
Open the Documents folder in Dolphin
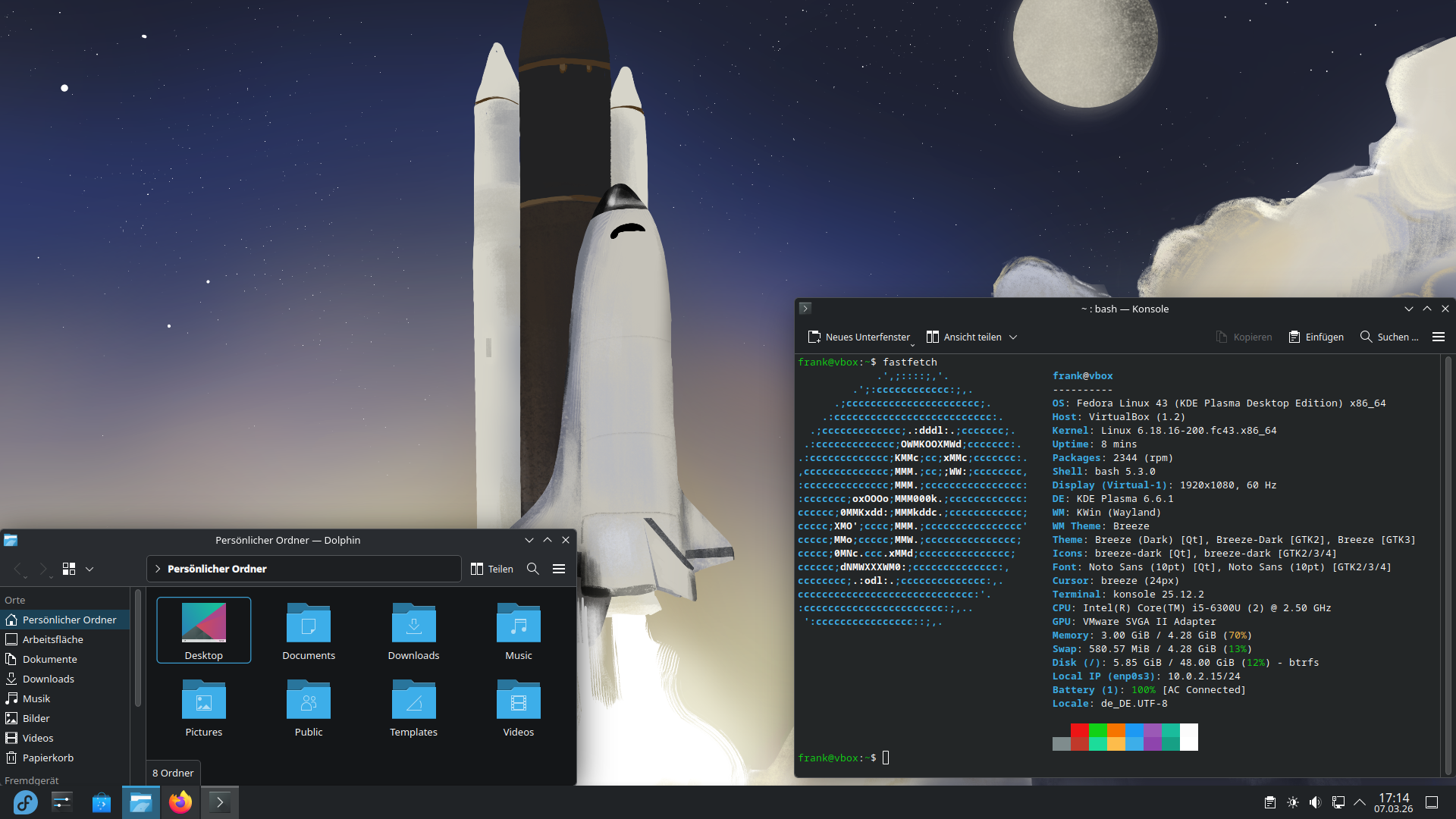pyautogui.click(x=309, y=630)
